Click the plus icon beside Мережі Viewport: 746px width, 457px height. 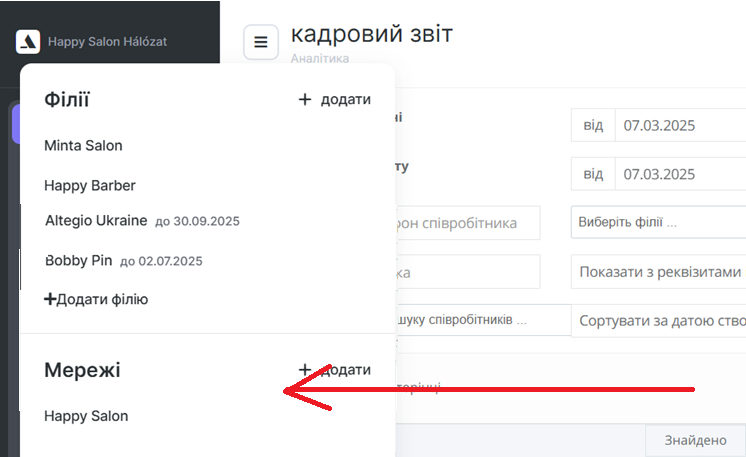tap(305, 370)
